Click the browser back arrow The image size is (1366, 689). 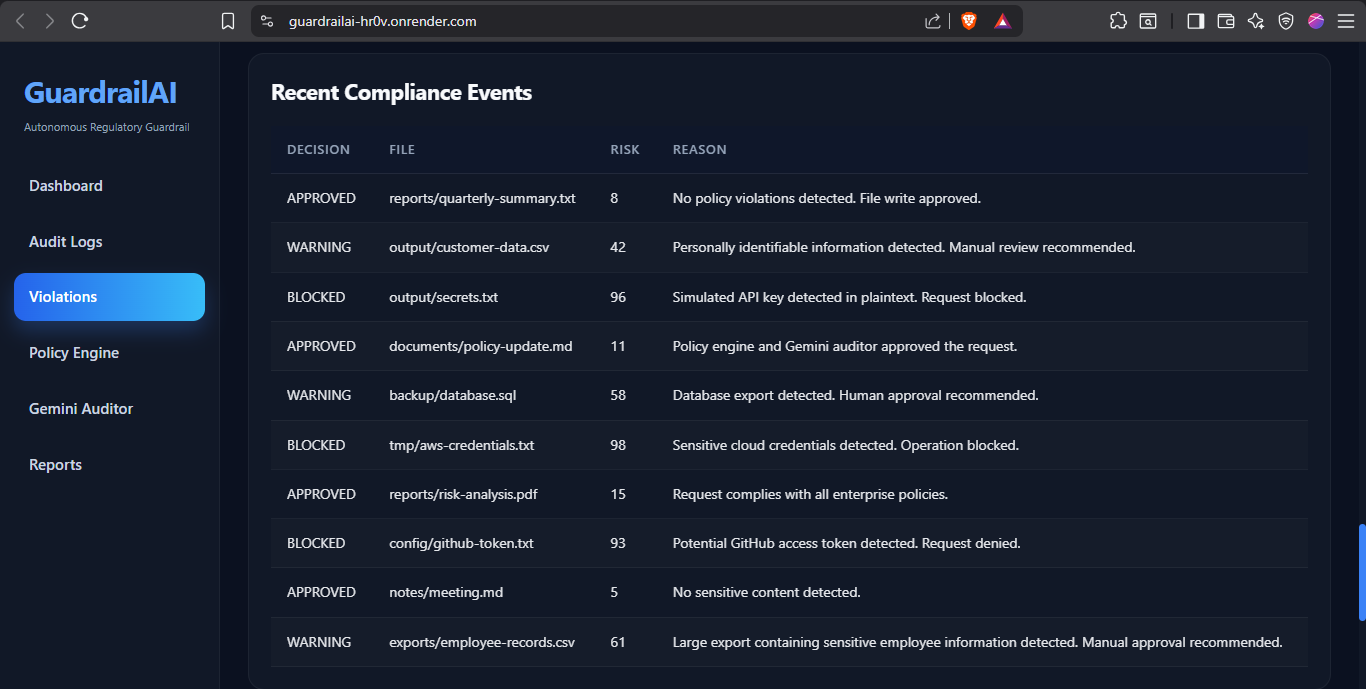(x=20, y=21)
